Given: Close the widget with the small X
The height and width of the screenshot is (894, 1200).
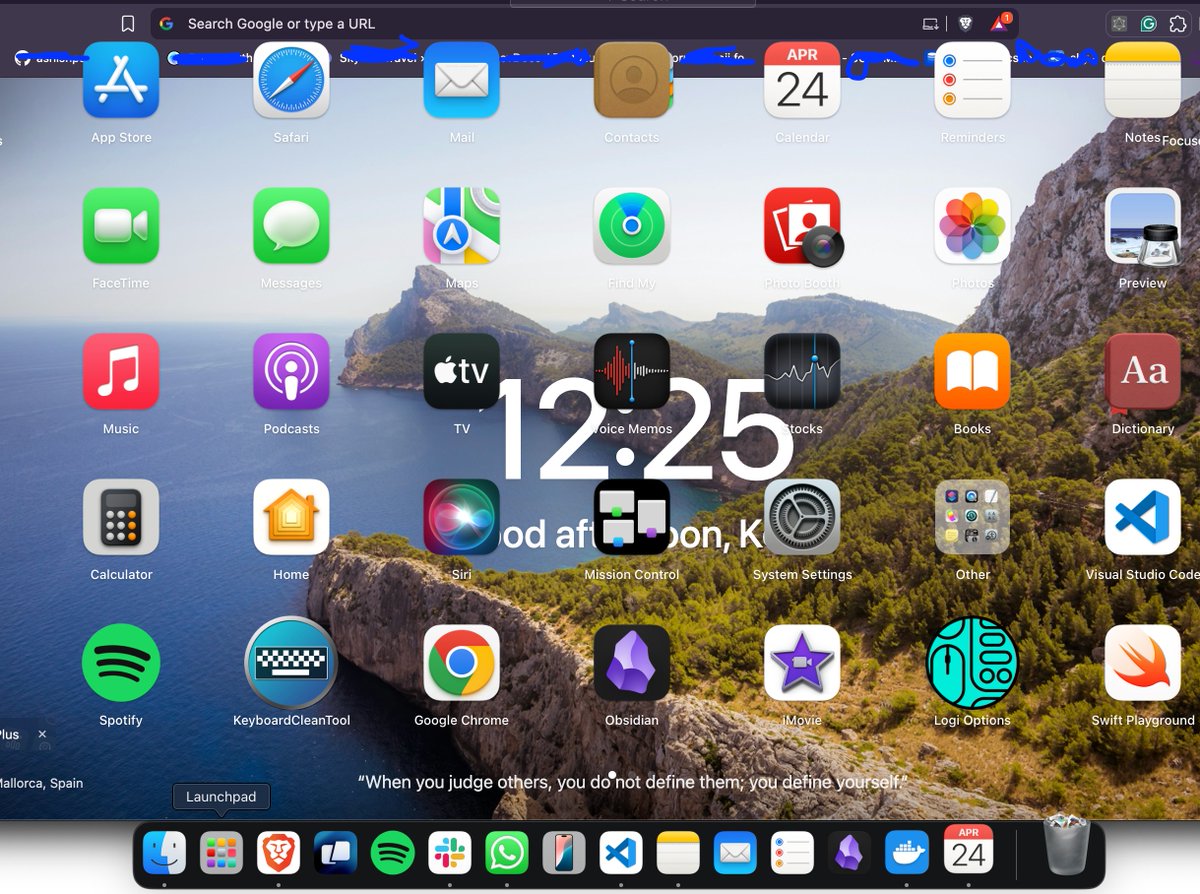Looking at the screenshot, I should click(x=42, y=734).
